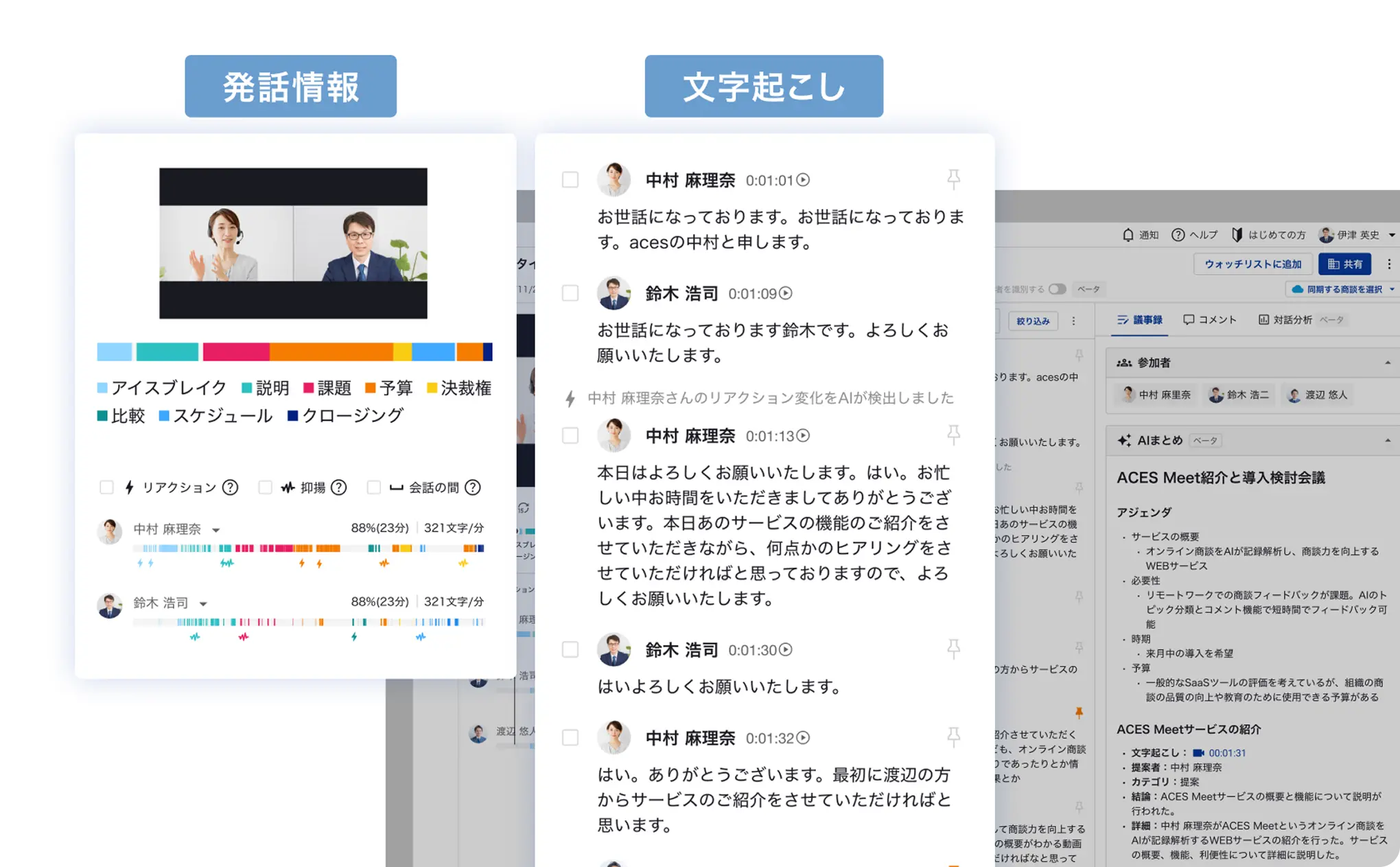This screenshot has width=1400, height=867.
Task: Pin the 0:01:32 transcript message
Action: click(x=953, y=737)
